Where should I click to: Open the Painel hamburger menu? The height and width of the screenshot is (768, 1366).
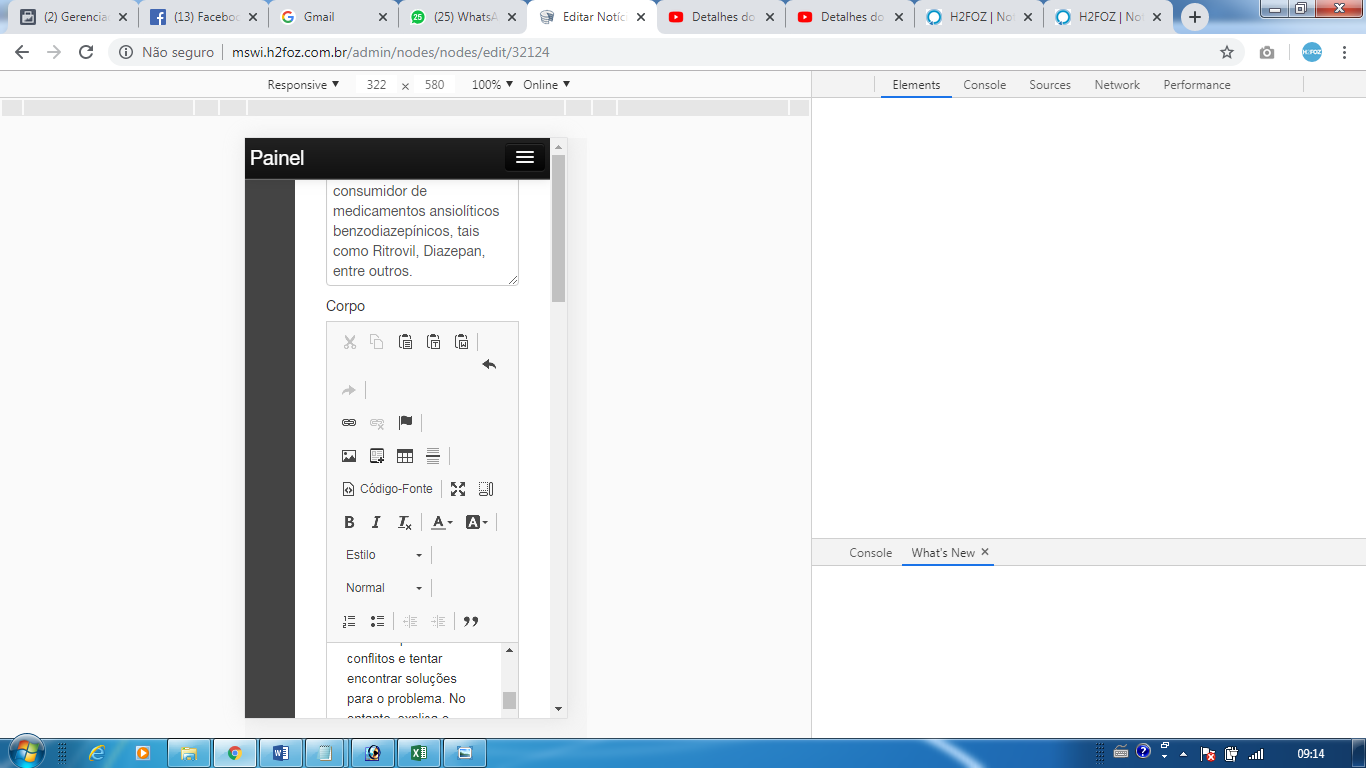[x=525, y=158]
